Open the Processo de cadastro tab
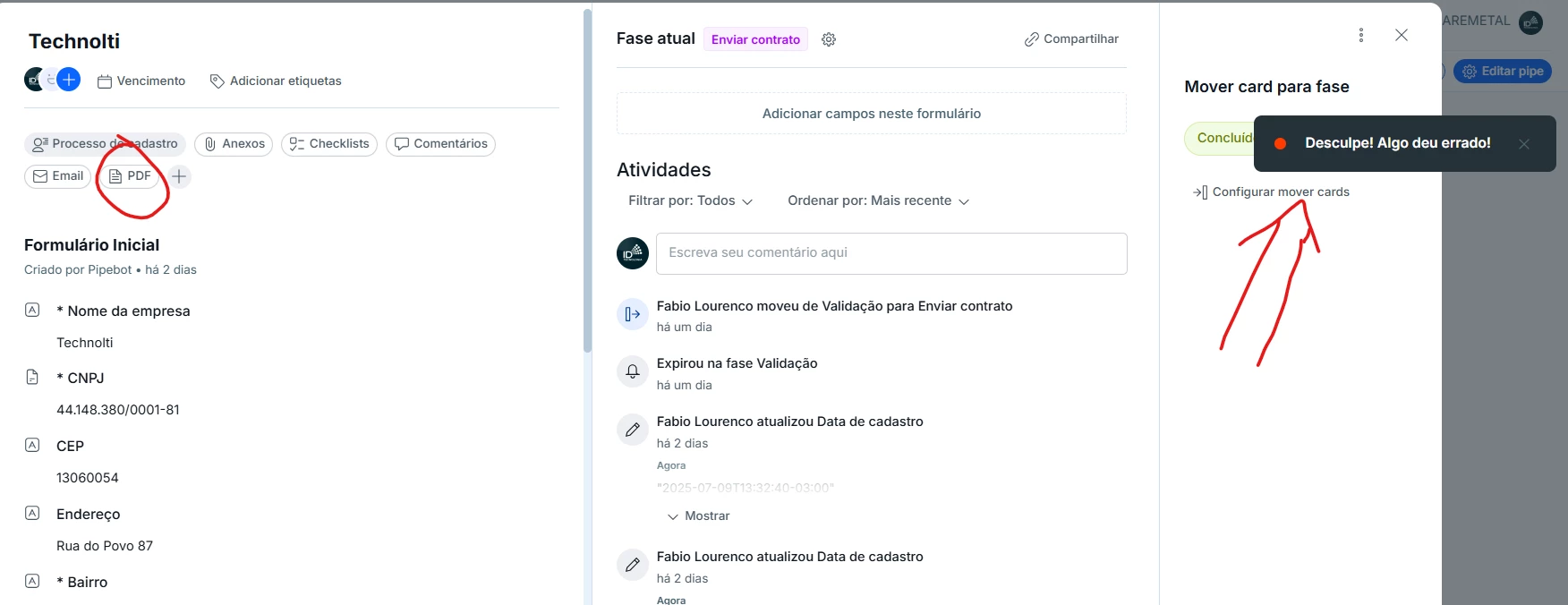This screenshot has height=605, width=1568. click(x=105, y=144)
